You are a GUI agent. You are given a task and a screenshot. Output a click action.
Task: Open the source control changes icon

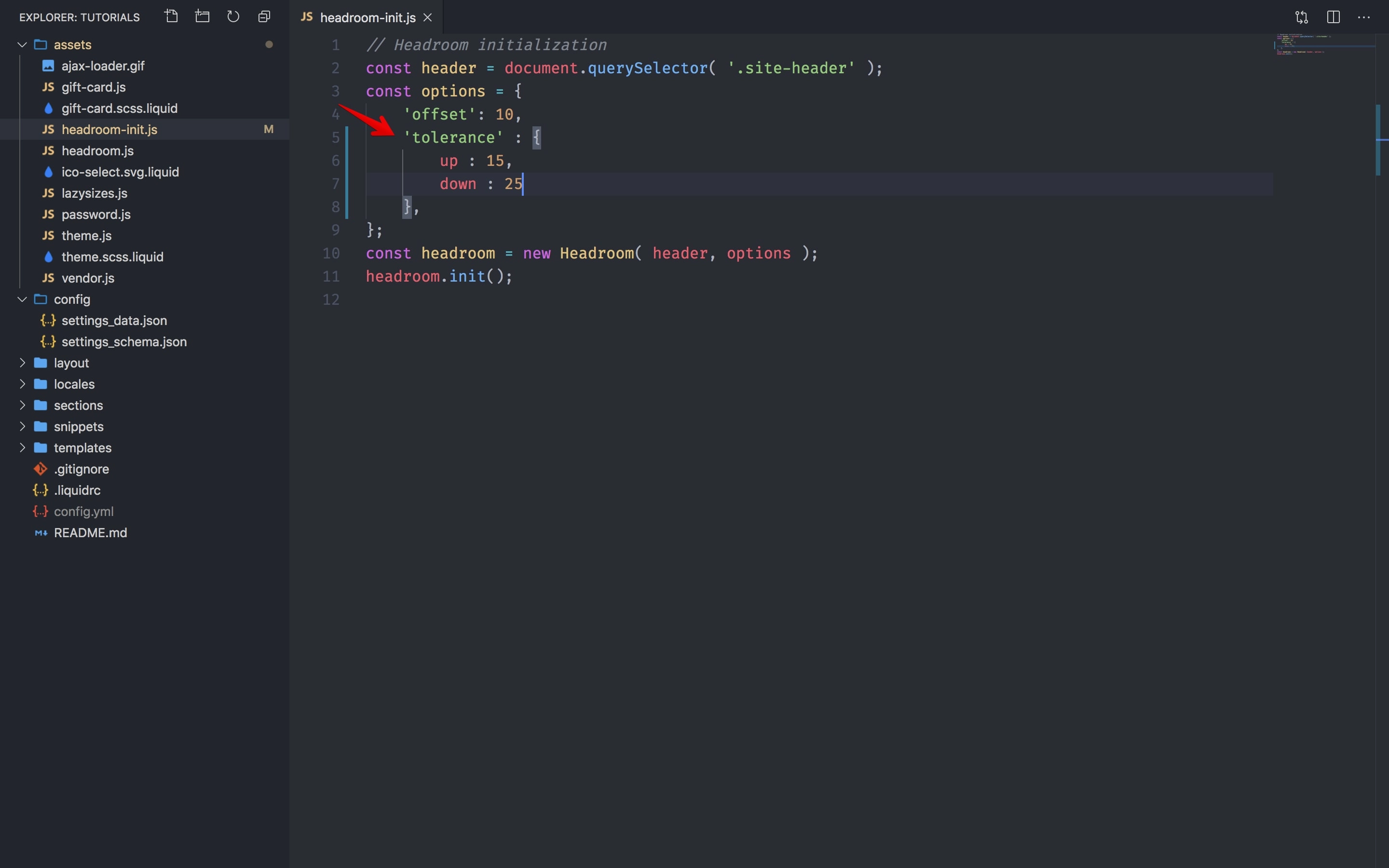pos(1302,17)
